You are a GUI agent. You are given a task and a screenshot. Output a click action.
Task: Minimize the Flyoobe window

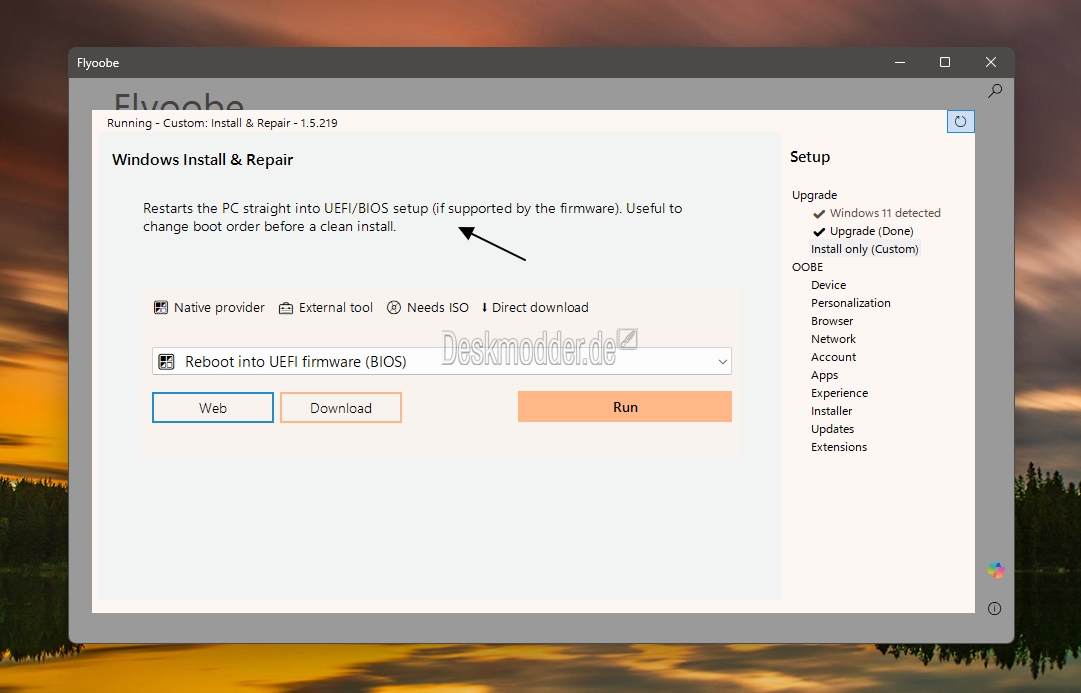(900, 62)
